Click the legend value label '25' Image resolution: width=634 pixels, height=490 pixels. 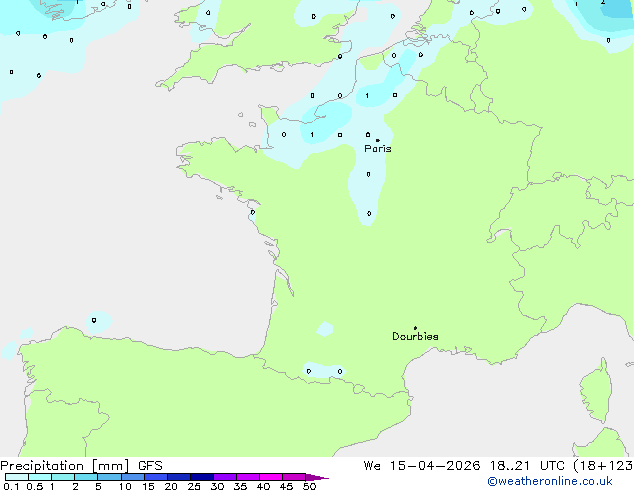194,486
